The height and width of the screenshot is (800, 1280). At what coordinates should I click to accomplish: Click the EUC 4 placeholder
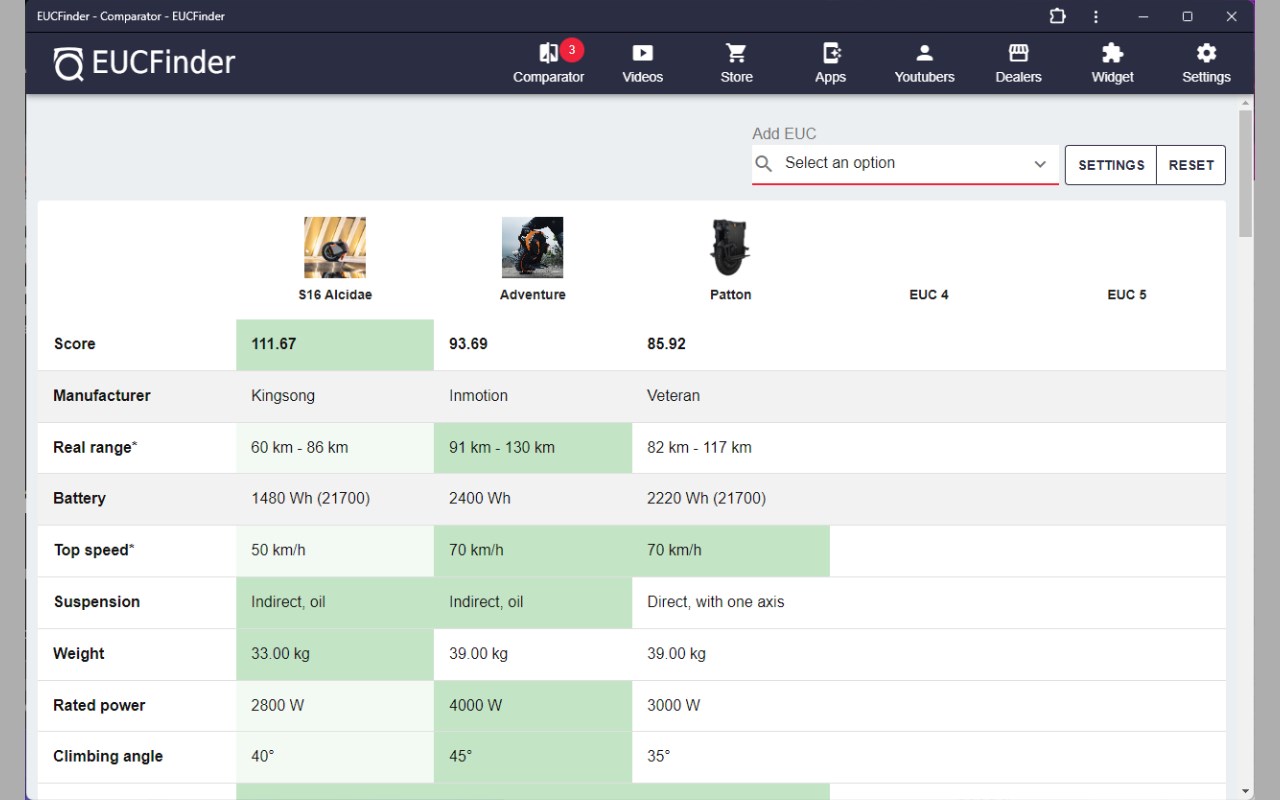pos(929,295)
